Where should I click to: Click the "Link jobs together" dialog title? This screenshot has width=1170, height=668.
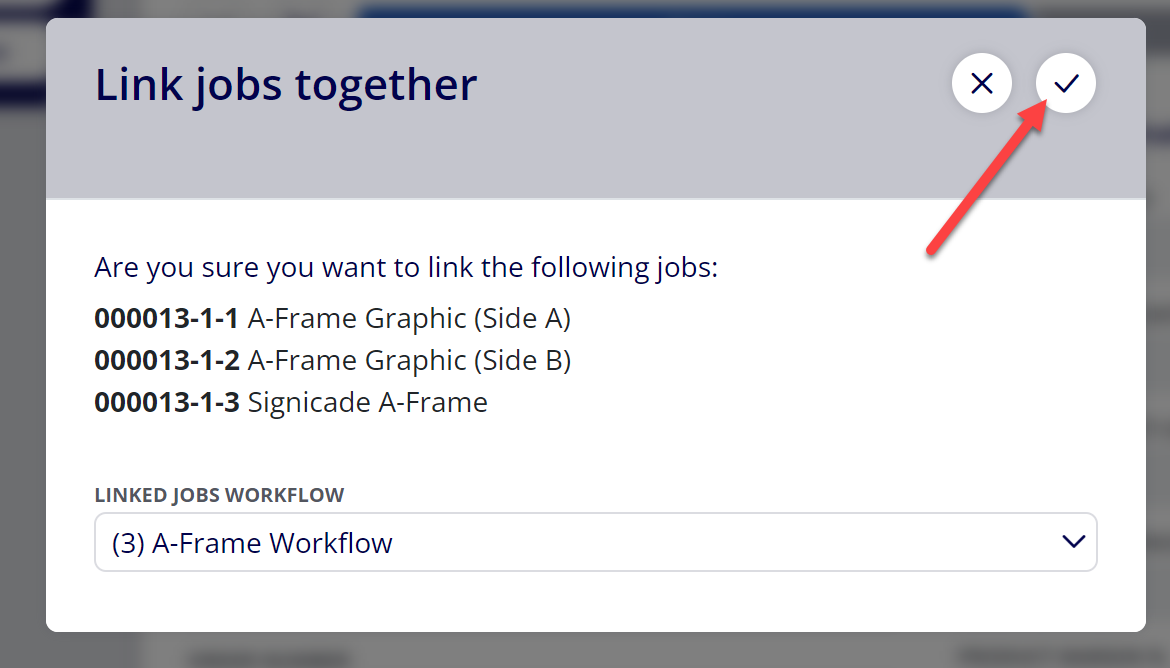286,84
